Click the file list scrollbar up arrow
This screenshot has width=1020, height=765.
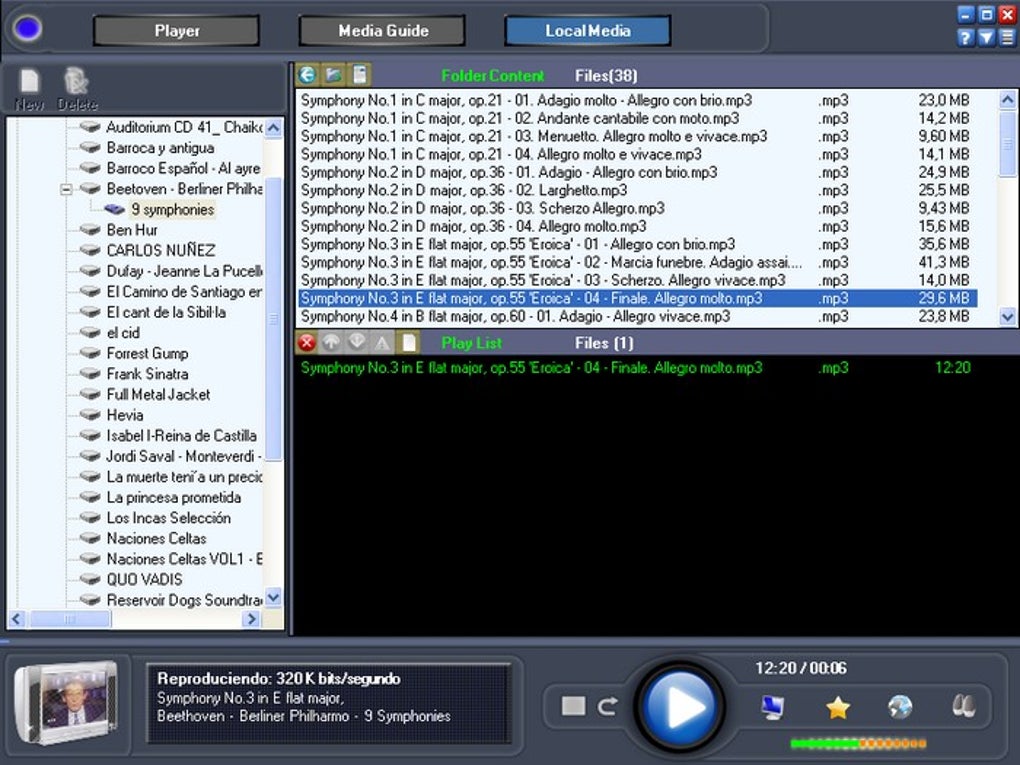[1007, 100]
